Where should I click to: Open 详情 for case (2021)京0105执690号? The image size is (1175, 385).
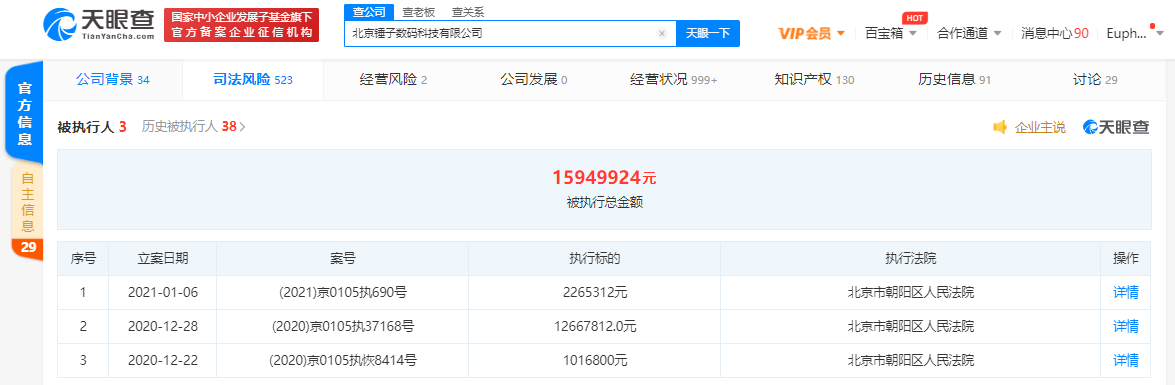click(1126, 293)
